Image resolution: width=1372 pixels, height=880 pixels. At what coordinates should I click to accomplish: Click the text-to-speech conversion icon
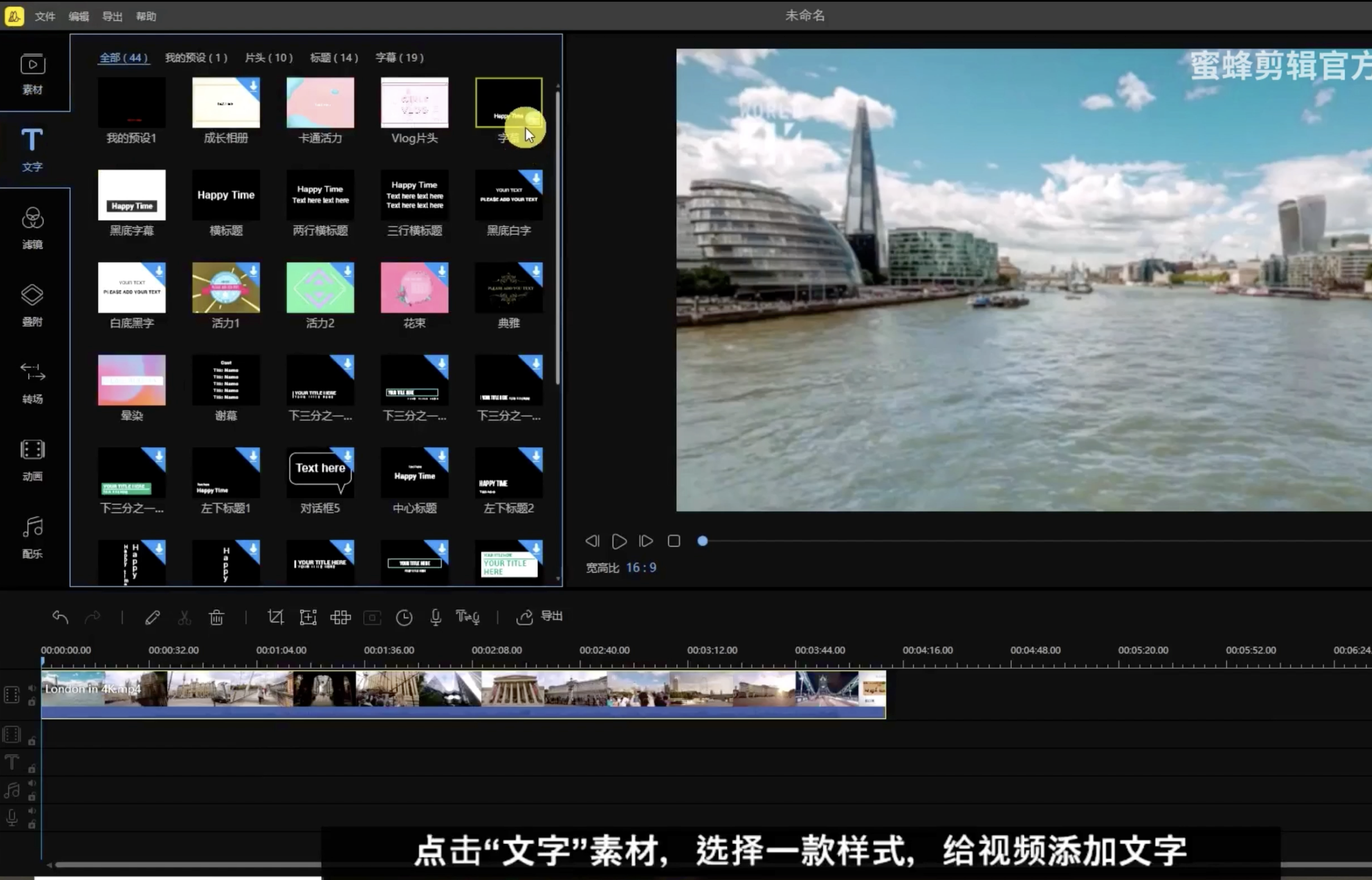(468, 617)
